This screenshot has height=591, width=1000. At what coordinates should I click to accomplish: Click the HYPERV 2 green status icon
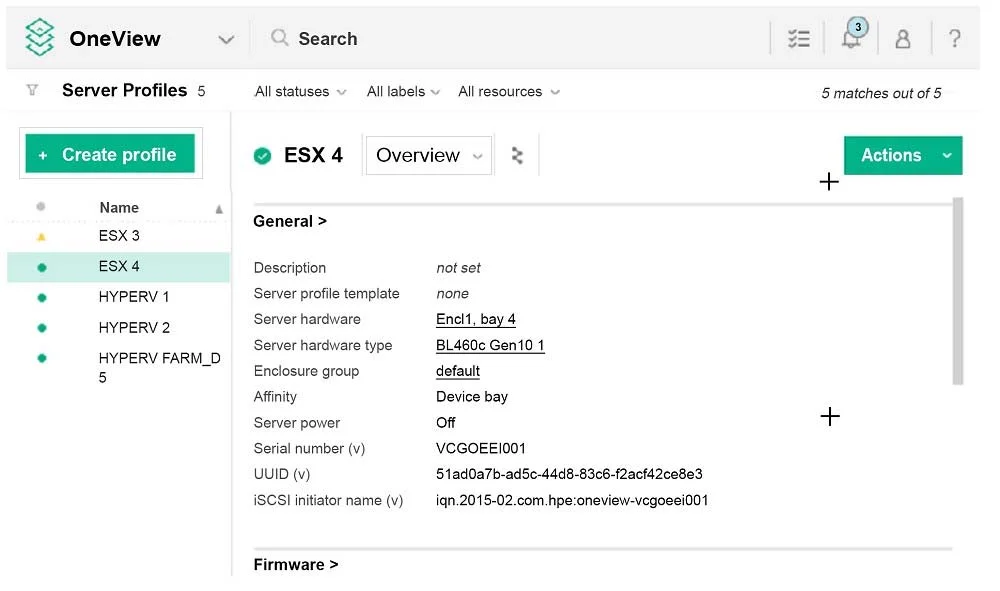tap(42, 328)
